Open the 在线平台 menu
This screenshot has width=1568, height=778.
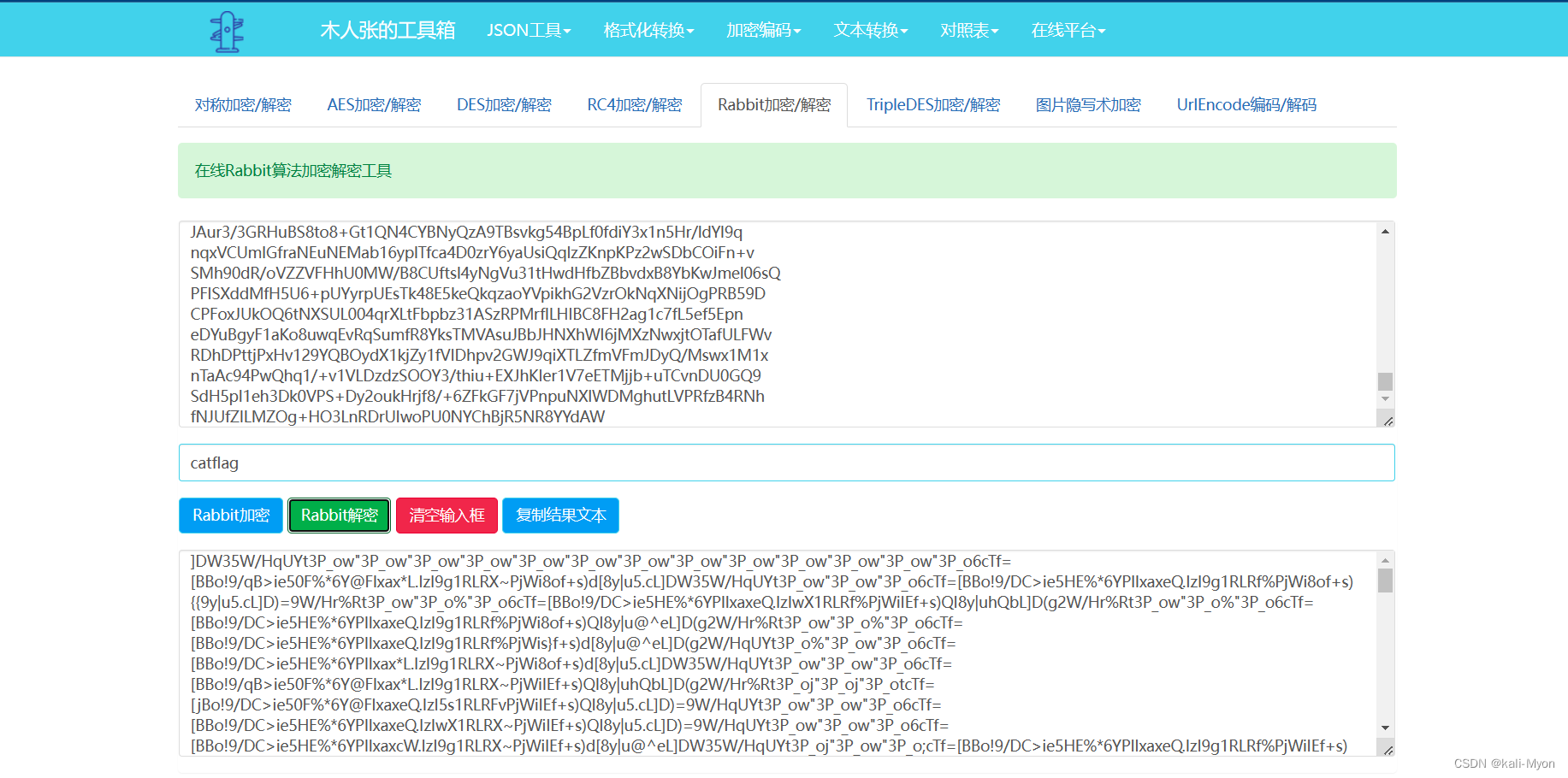click(1068, 29)
